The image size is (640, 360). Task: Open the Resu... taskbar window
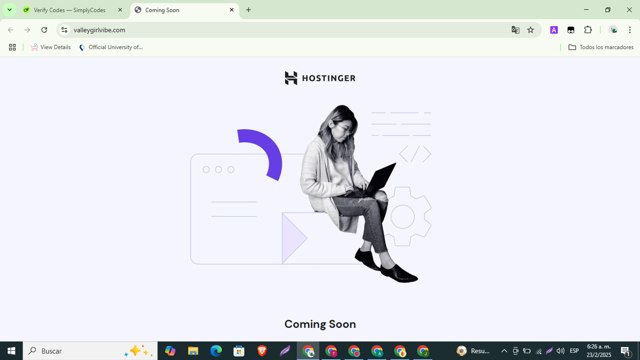[x=473, y=351]
